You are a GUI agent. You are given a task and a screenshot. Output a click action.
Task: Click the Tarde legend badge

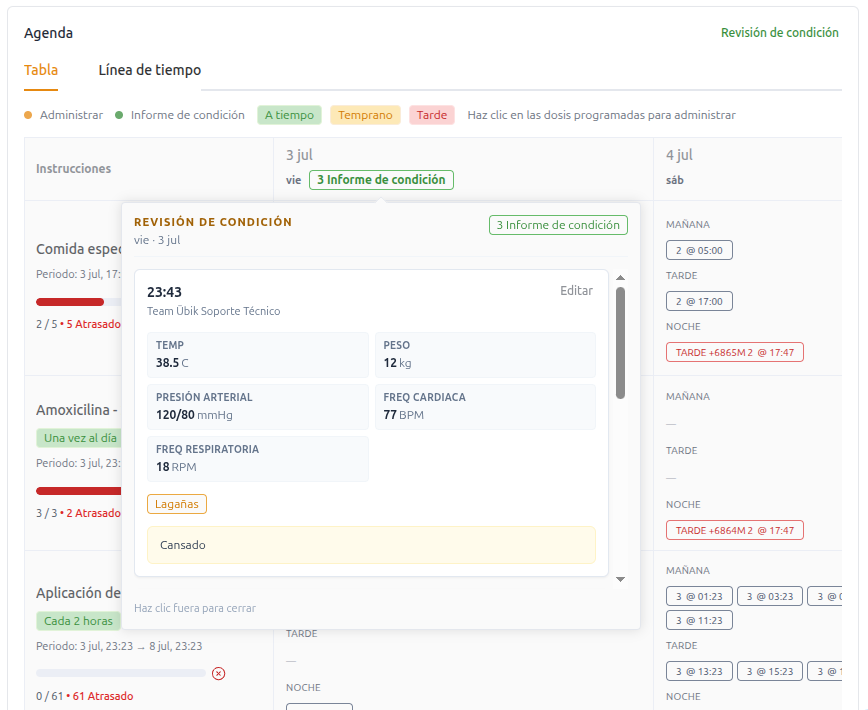pos(432,115)
